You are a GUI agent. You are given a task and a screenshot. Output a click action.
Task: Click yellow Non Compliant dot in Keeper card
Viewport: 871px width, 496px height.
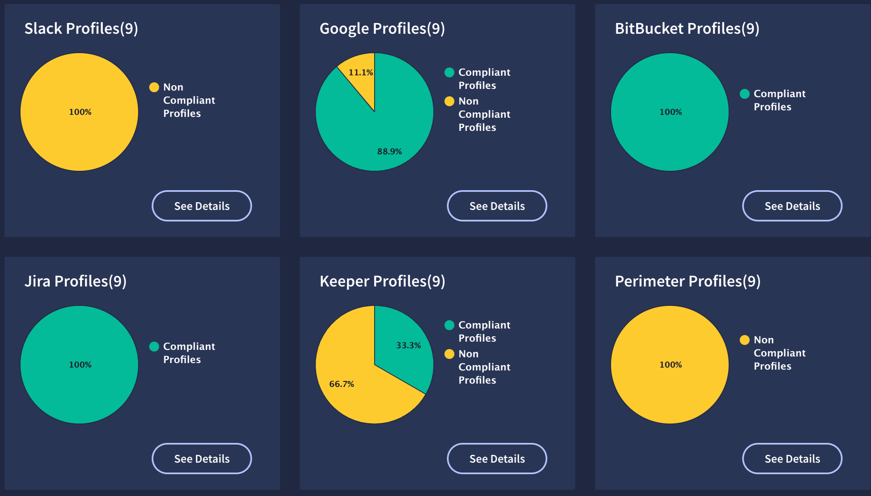point(449,354)
